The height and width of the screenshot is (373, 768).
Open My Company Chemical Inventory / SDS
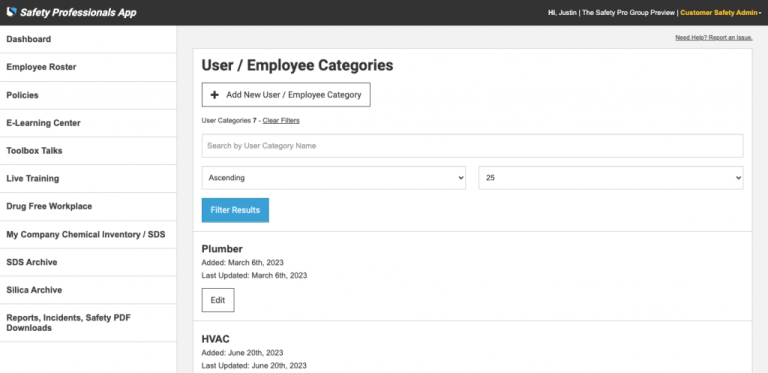pos(88,234)
